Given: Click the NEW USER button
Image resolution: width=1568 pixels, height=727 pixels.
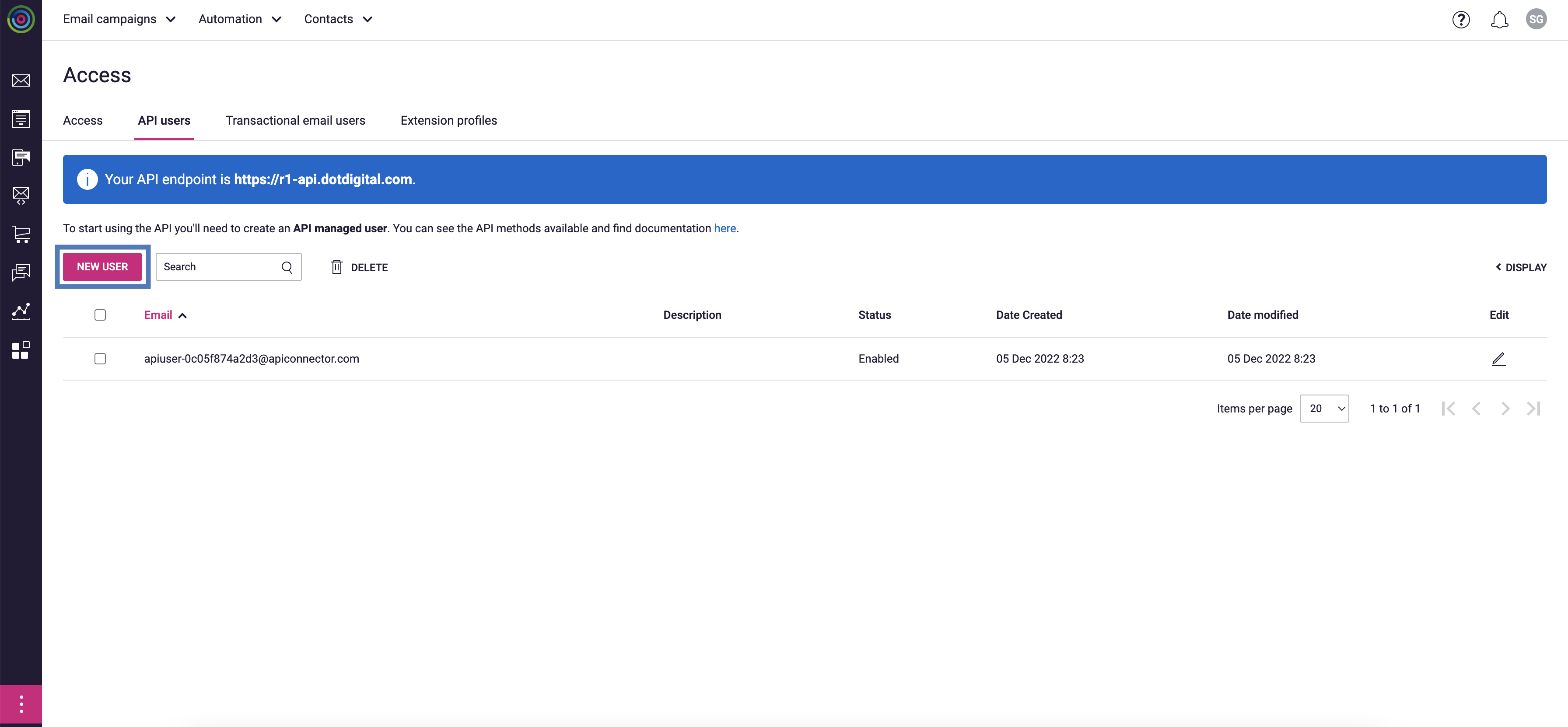Looking at the screenshot, I should [102, 266].
